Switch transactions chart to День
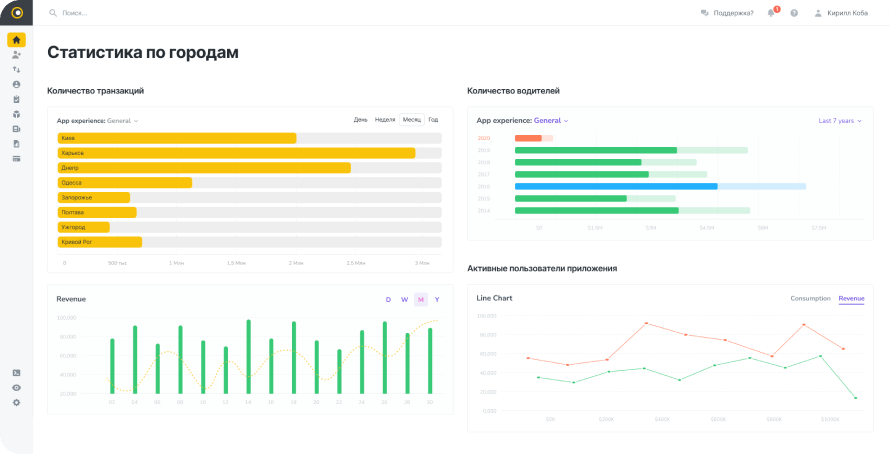Screen dimensions: 890x454 (x=360, y=120)
